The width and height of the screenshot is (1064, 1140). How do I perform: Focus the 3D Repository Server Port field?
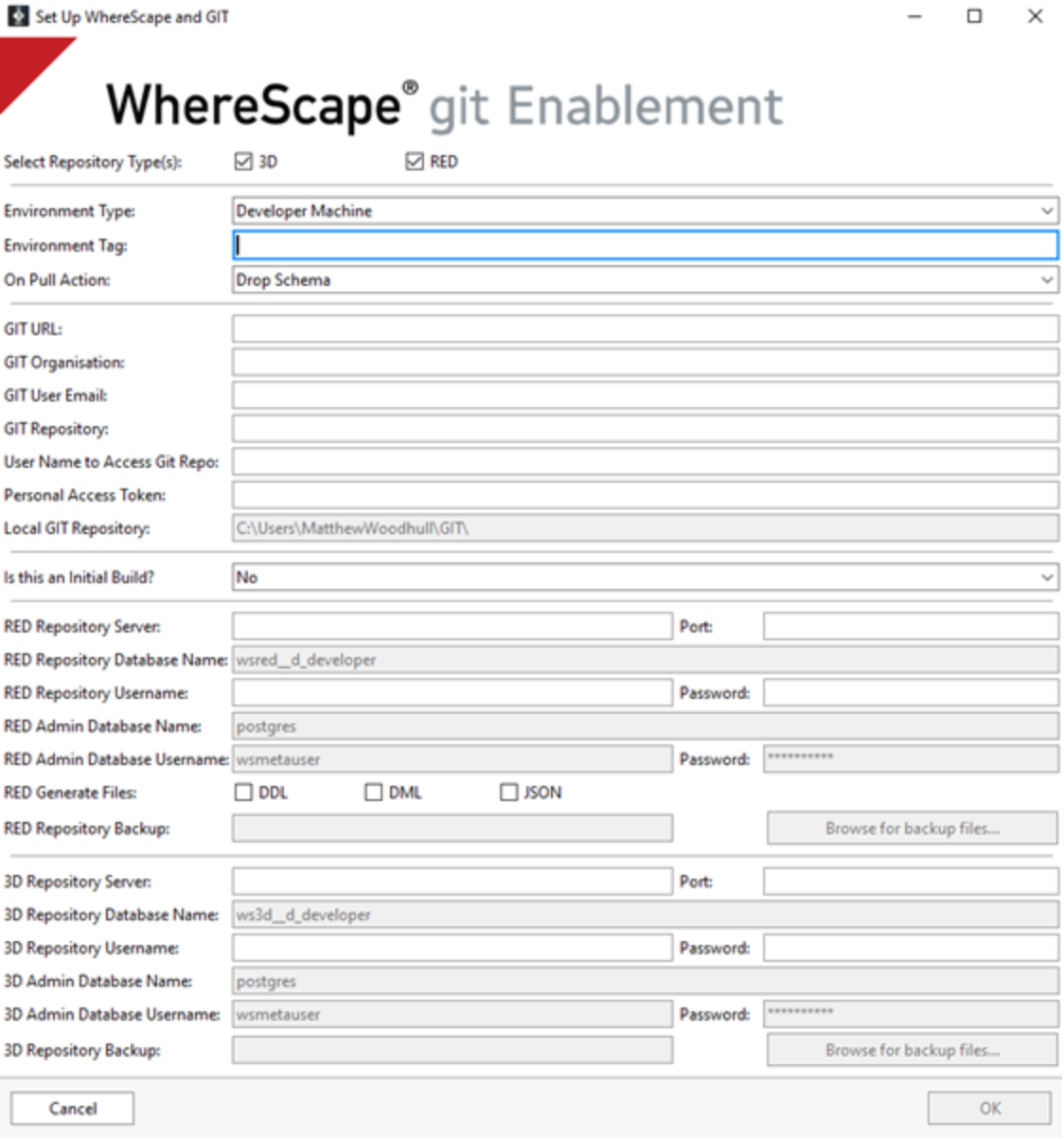(910, 882)
